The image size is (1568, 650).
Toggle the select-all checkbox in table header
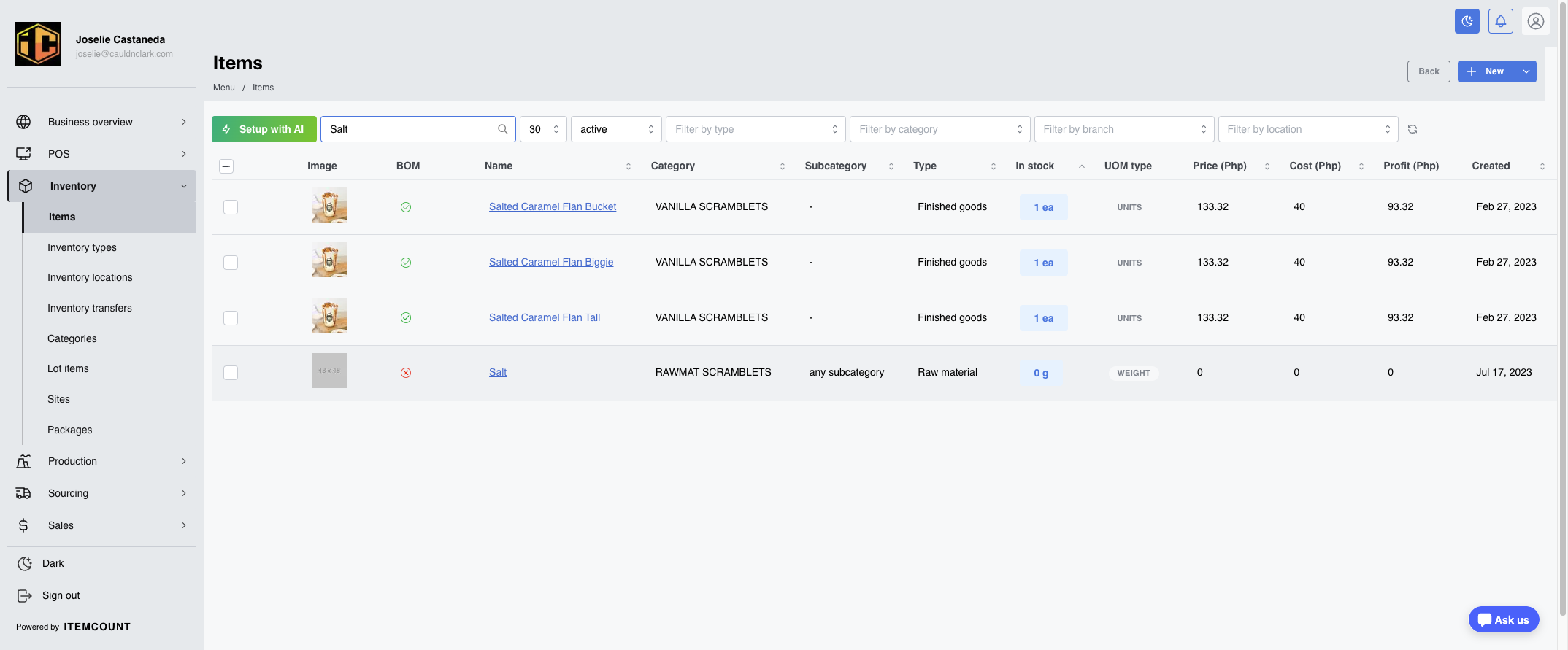pos(226,166)
